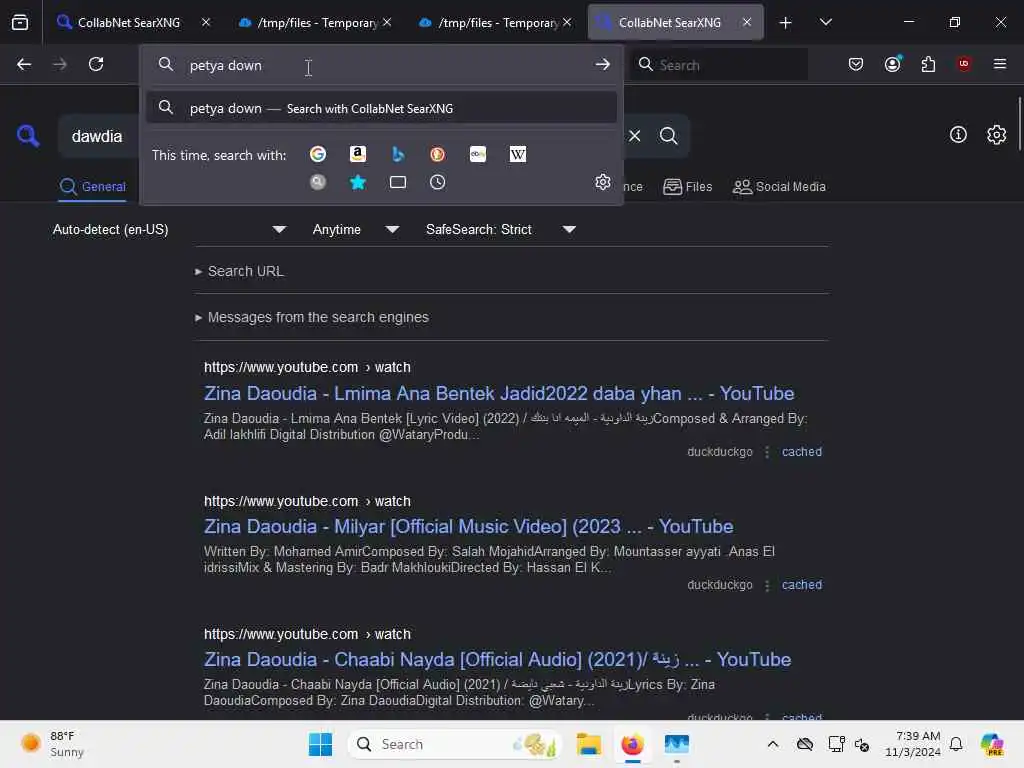Click the Firefox toolbar Search box
This screenshot has width=1024, height=768.
[719, 65]
